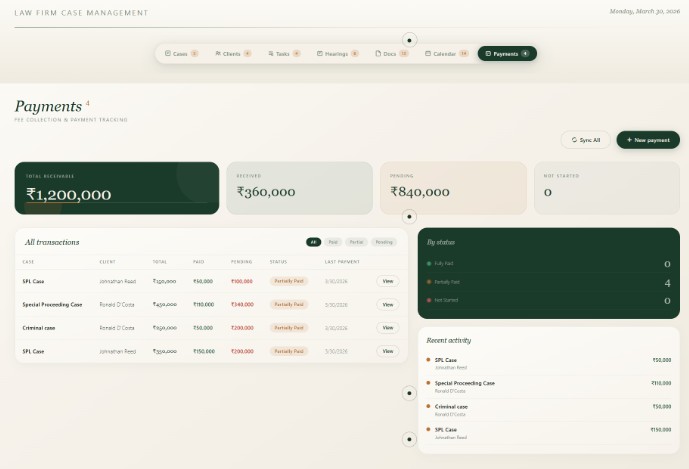View the SPL Case with ₹100,000 pending
The width and height of the screenshot is (689, 469).
pos(388,281)
